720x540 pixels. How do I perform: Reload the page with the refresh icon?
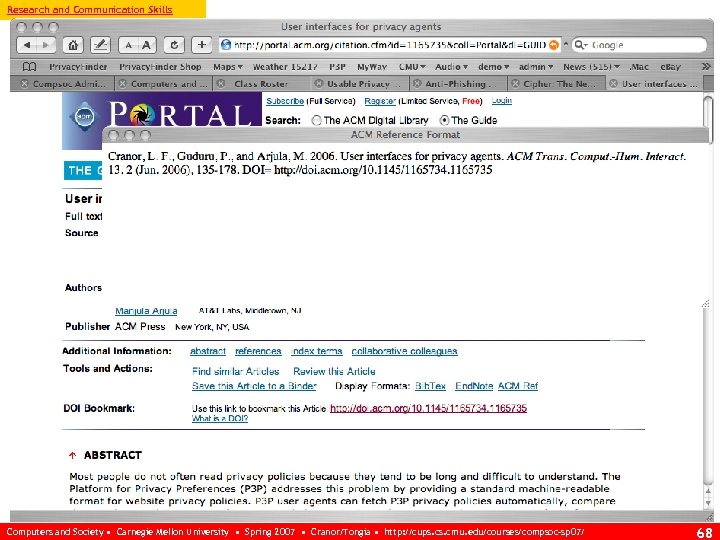tap(174, 45)
